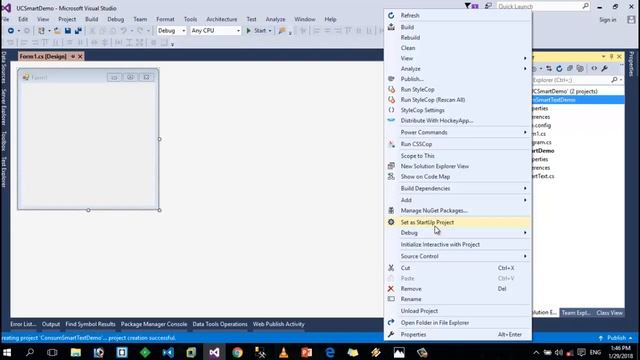The image size is (640, 360).
Task: Open the Debug configuration dropdown
Action: tap(171, 31)
